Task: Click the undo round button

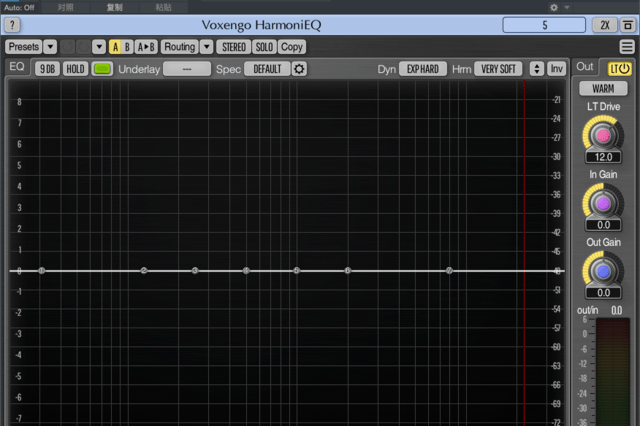Action: click(68, 47)
